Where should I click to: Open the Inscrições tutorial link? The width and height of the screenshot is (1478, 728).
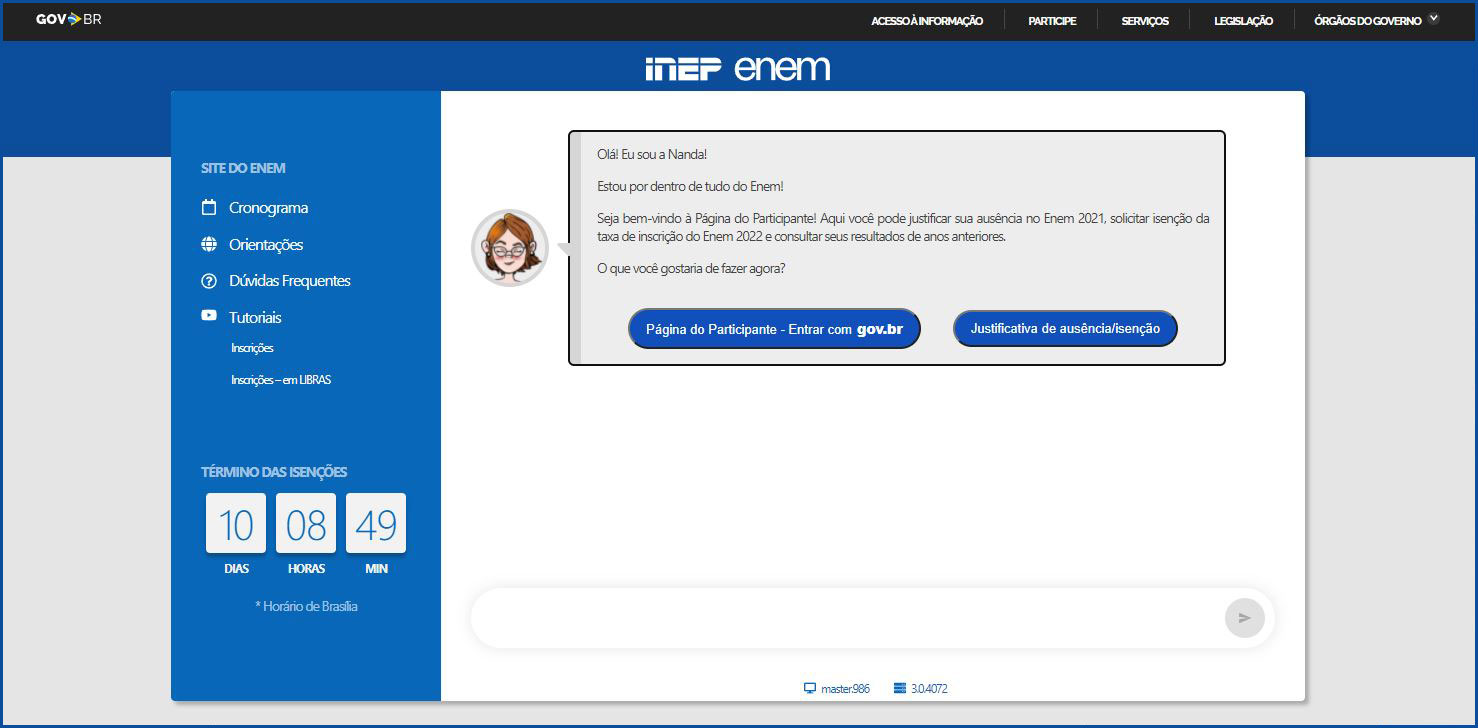click(252, 348)
